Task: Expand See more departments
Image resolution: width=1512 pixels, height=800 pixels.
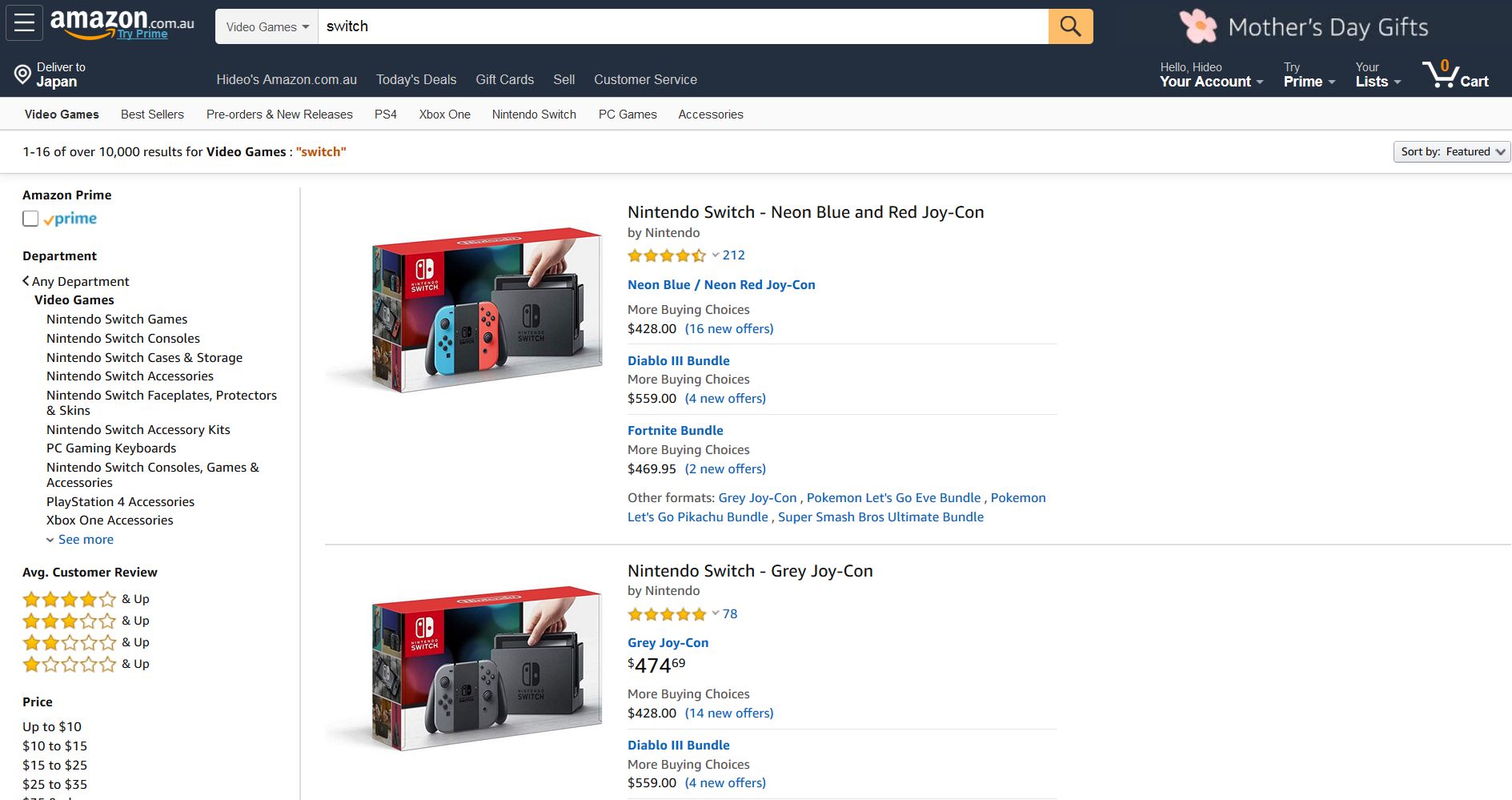Action: (85, 540)
